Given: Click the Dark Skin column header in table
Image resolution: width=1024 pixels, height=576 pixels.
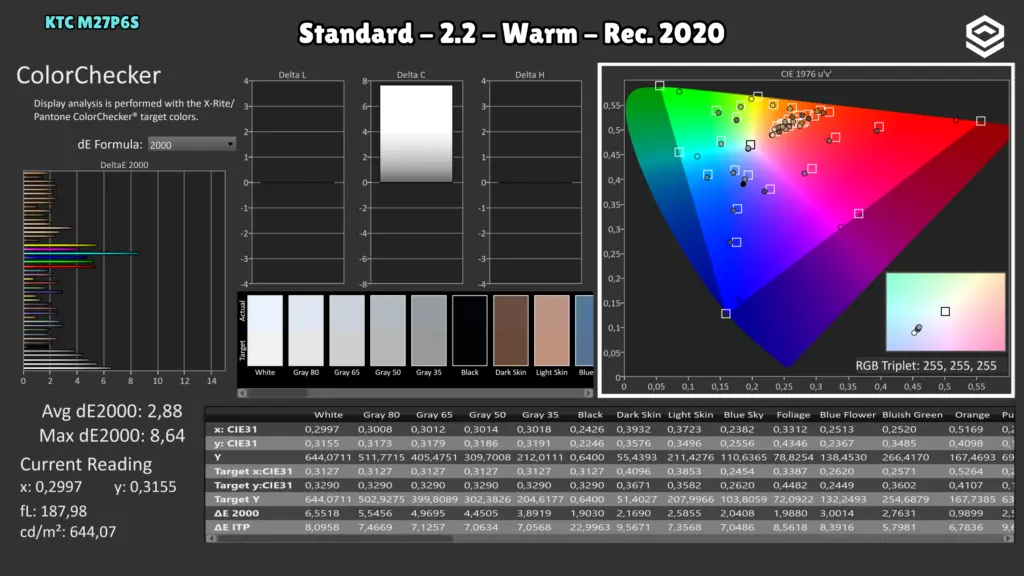Looking at the screenshot, I should (x=639, y=415).
